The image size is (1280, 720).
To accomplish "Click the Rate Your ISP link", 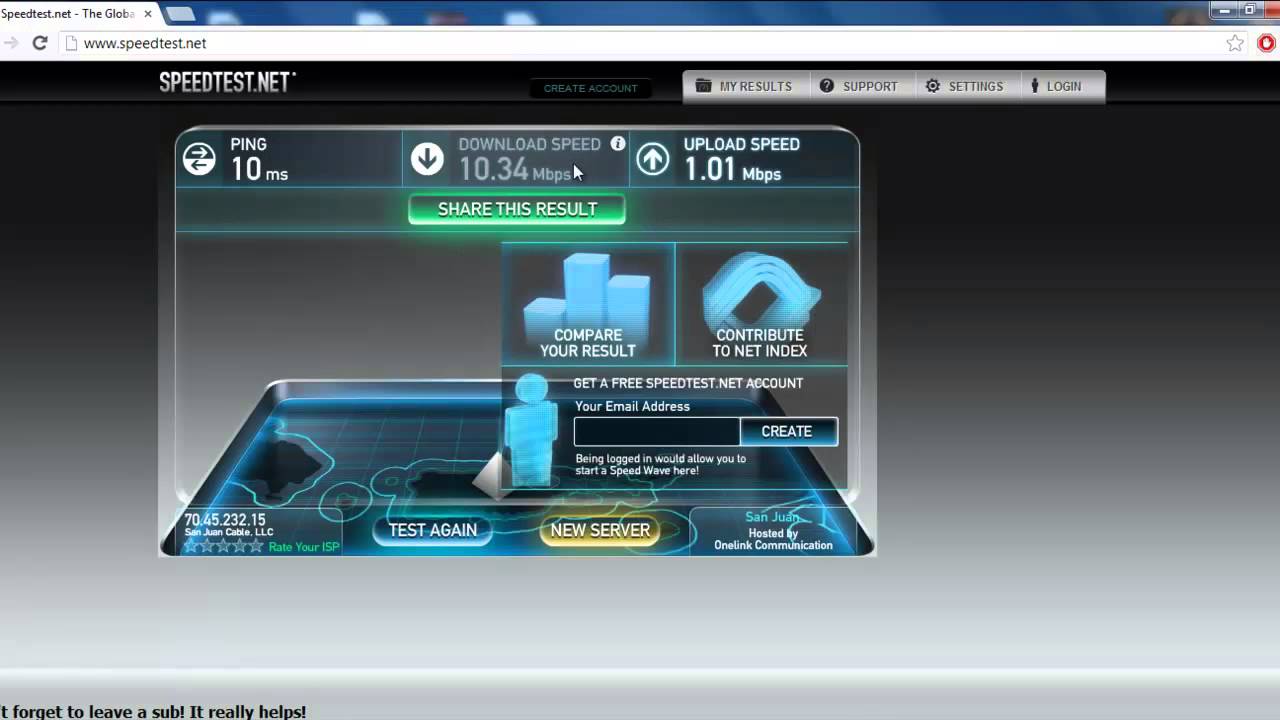I will click(x=304, y=547).
